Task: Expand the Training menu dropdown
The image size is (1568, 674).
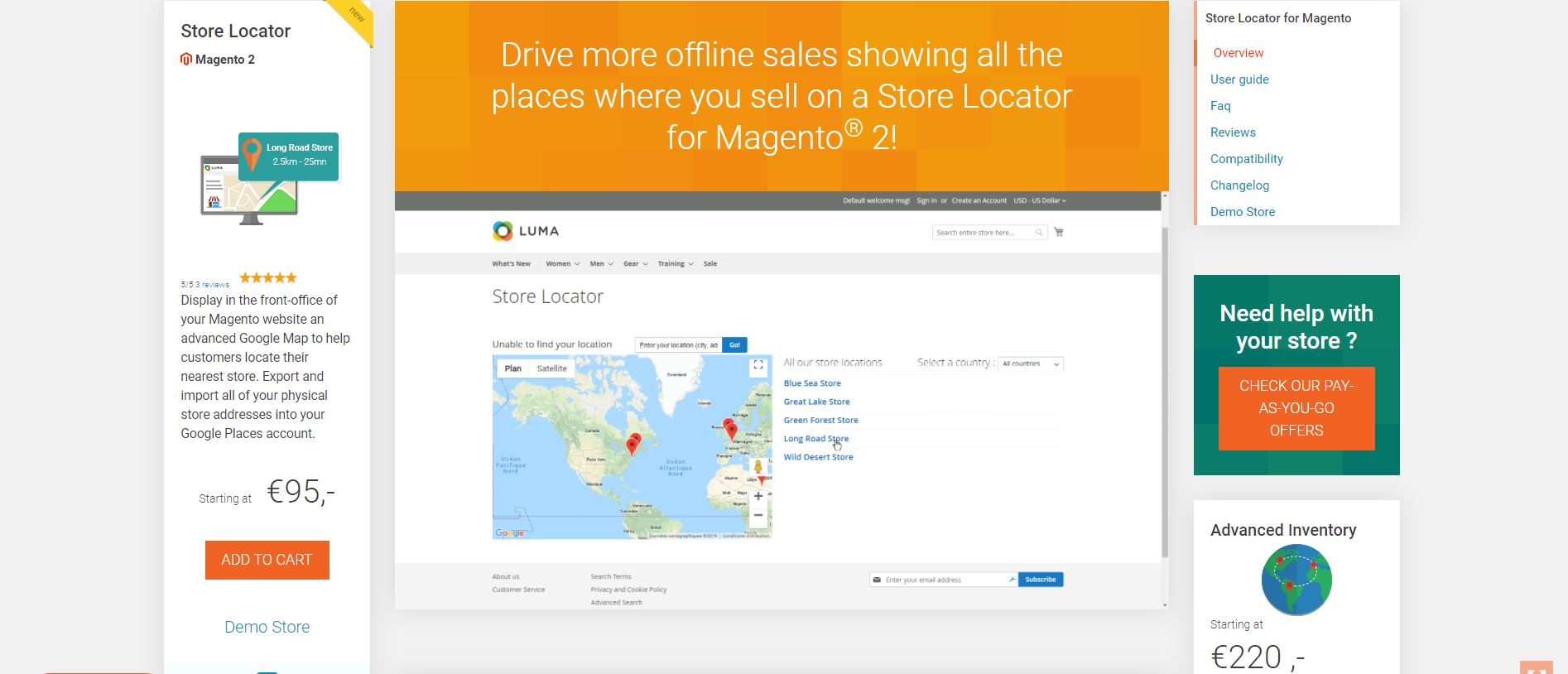Action: 676,263
